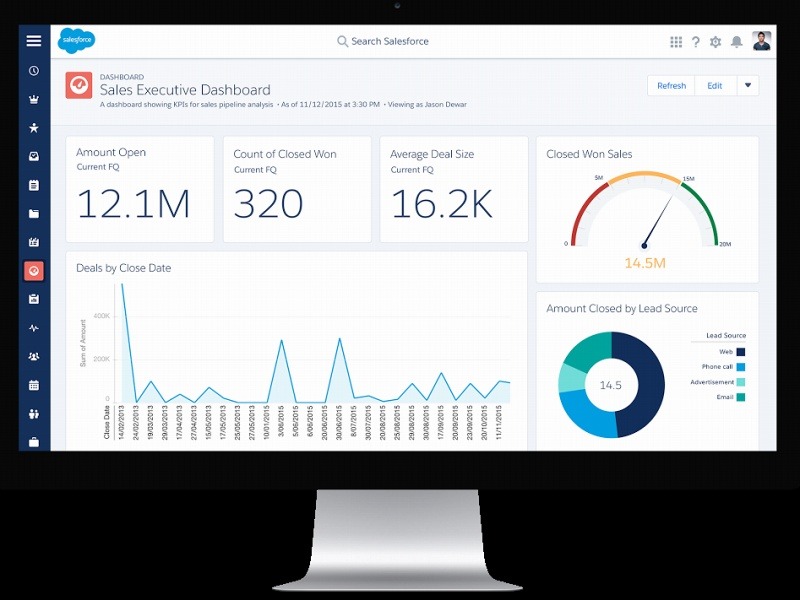This screenshot has width=800, height=600.
Task: Click the red dashboard gauge icon beside title
Action: [79, 85]
